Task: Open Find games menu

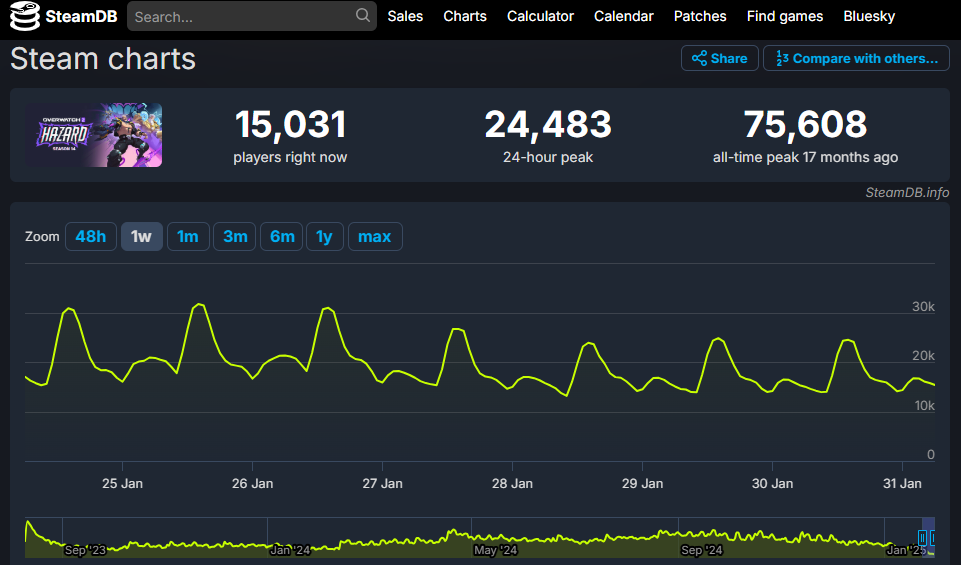Action: coord(785,16)
